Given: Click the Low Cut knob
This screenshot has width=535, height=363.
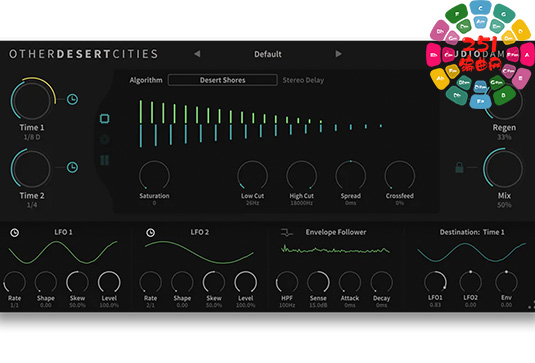Looking at the screenshot, I should click(x=252, y=176).
